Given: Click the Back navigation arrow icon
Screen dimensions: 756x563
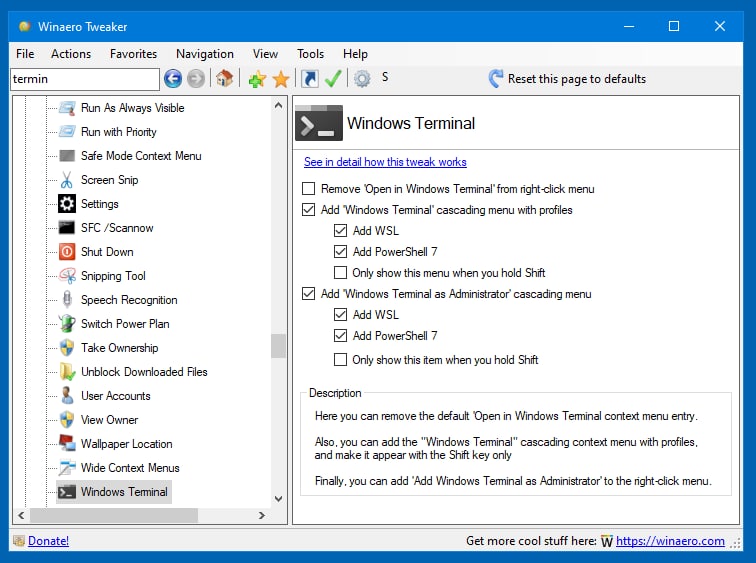Looking at the screenshot, I should tap(173, 79).
